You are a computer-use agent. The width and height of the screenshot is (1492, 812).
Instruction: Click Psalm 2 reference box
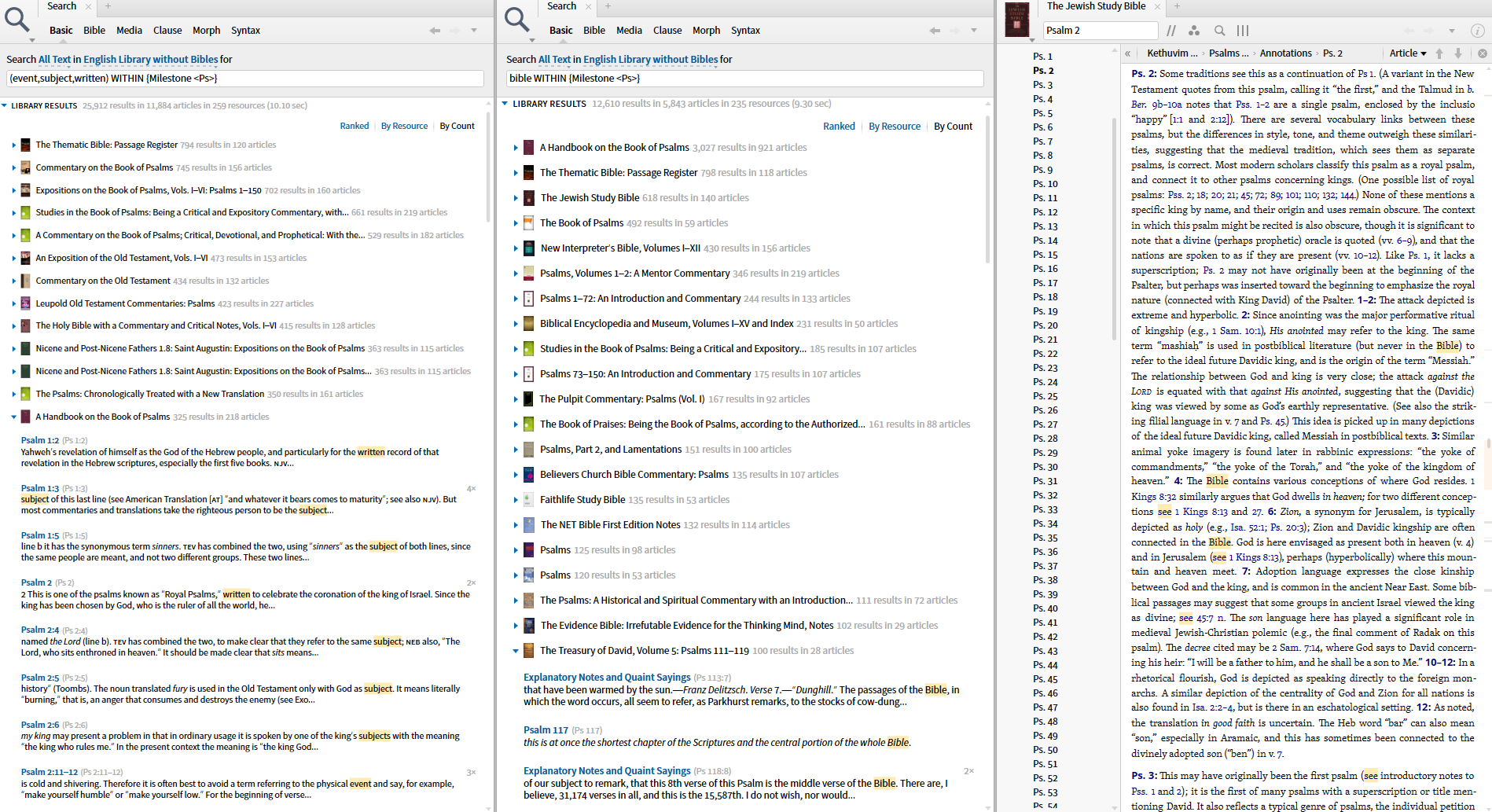click(x=1101, y=31)
